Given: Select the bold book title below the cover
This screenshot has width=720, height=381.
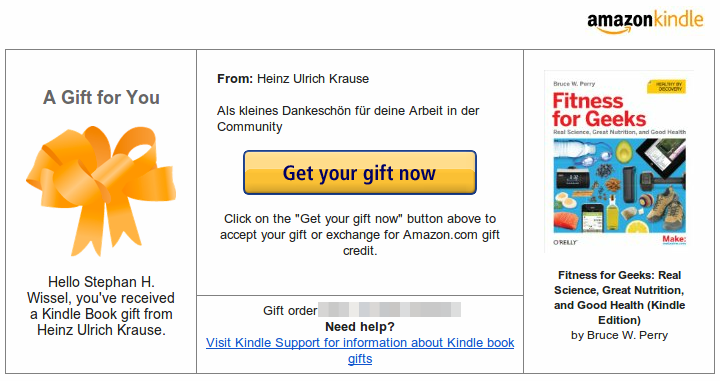Looking at the screenshot, I should click(619, 297).
